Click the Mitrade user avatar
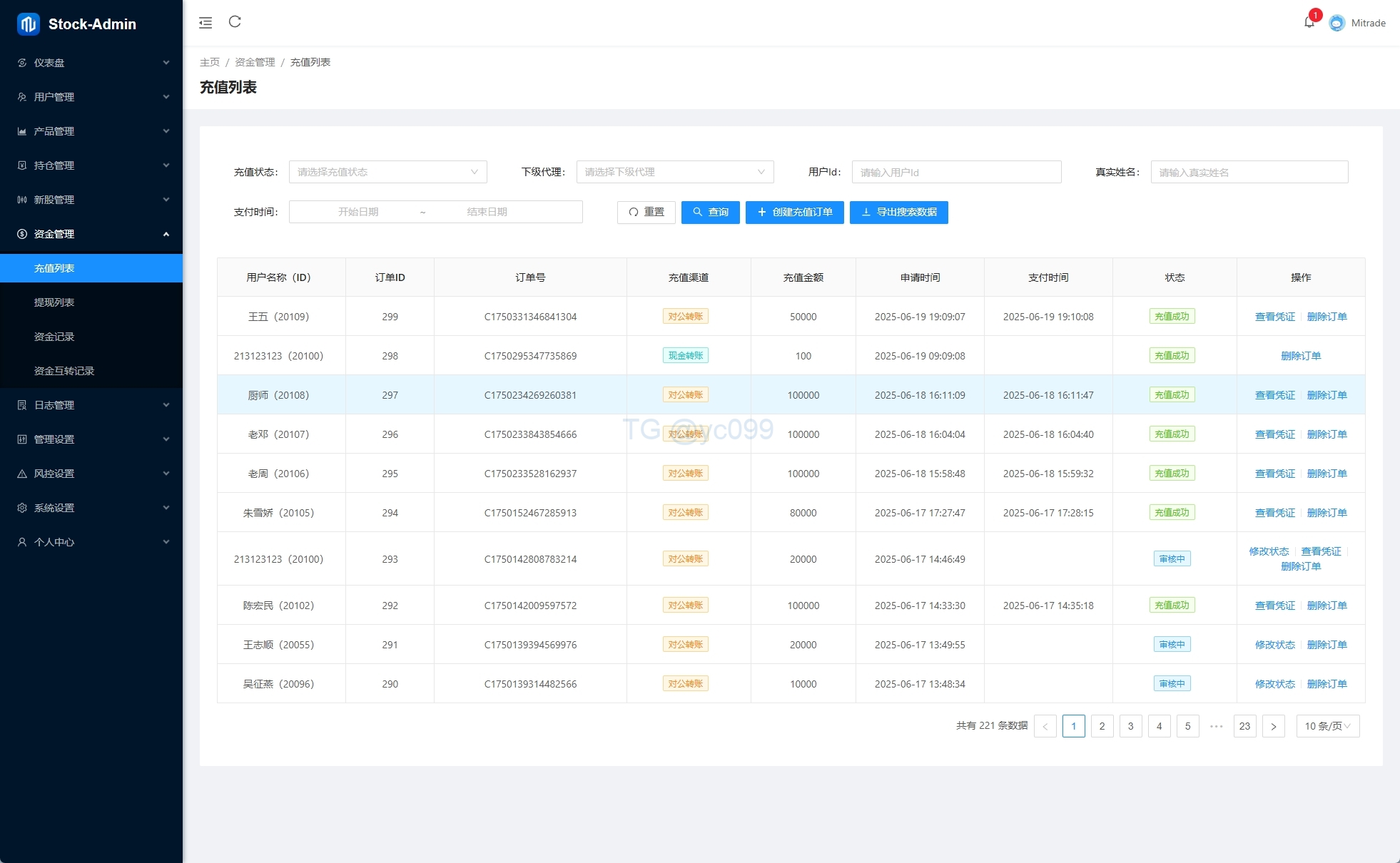Viewport: 1400px width, 863px height. coord(1337,23)
